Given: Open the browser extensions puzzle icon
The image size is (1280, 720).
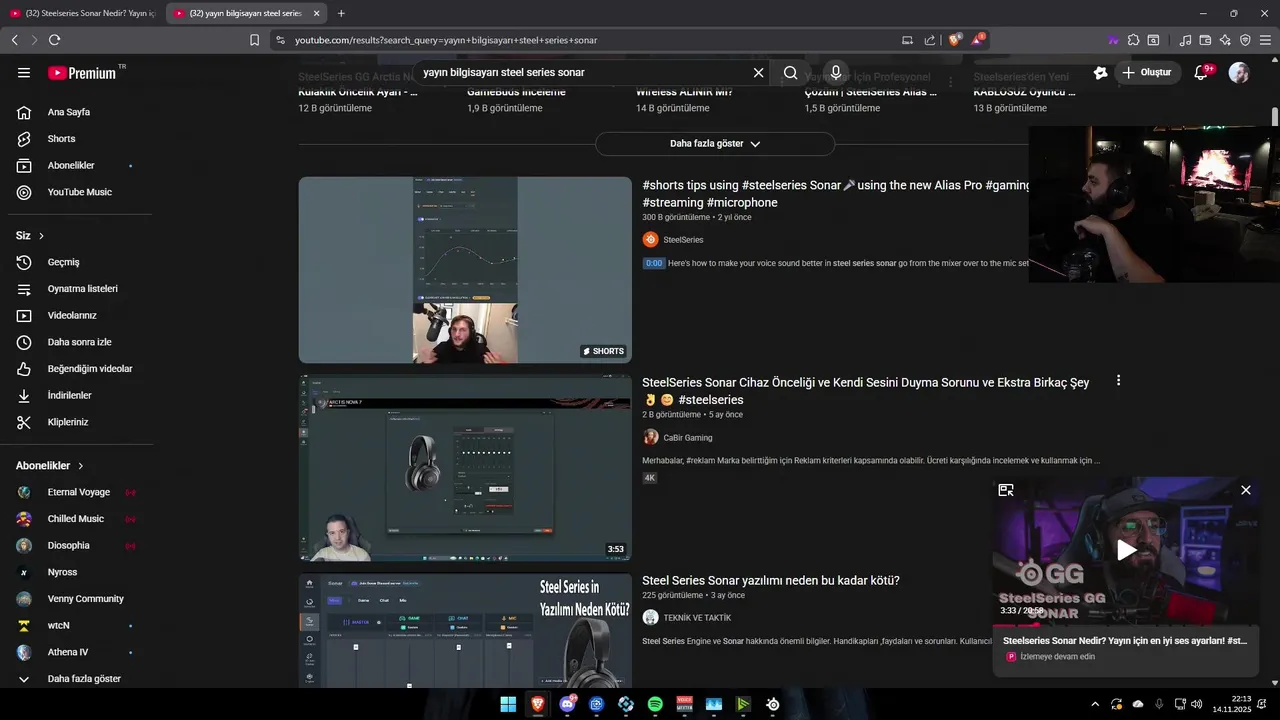Looking at the screenshot, I should (1133, 40).
